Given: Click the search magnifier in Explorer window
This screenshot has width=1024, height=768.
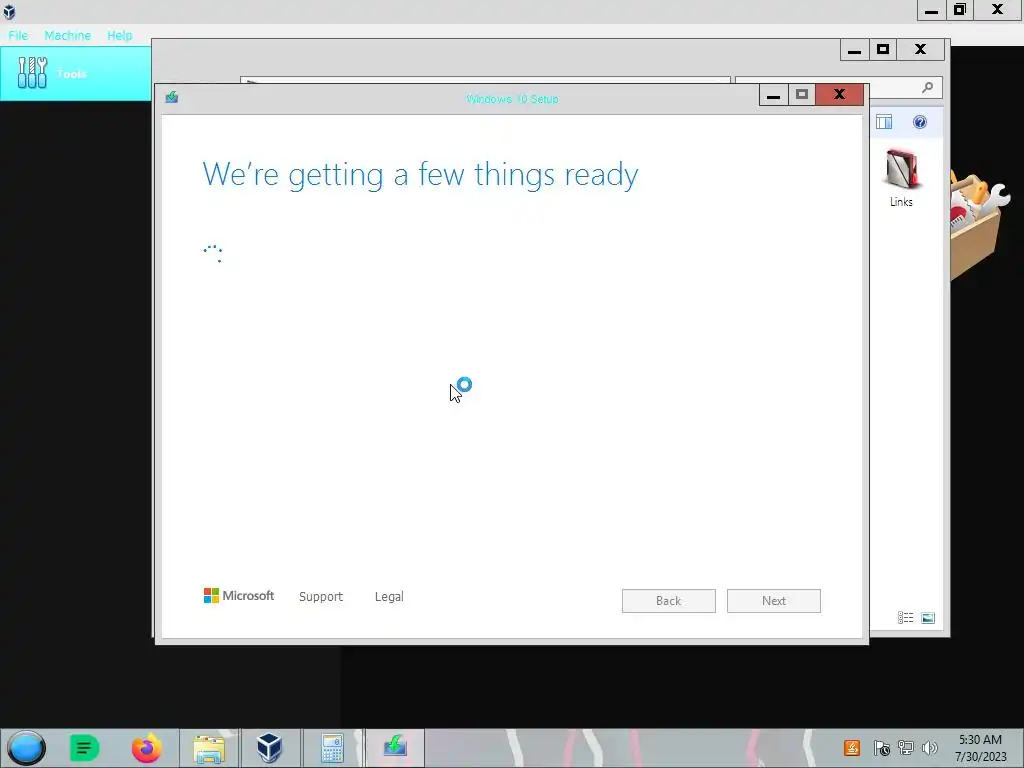Looking at the screenshot, I should tap(927, 88).
